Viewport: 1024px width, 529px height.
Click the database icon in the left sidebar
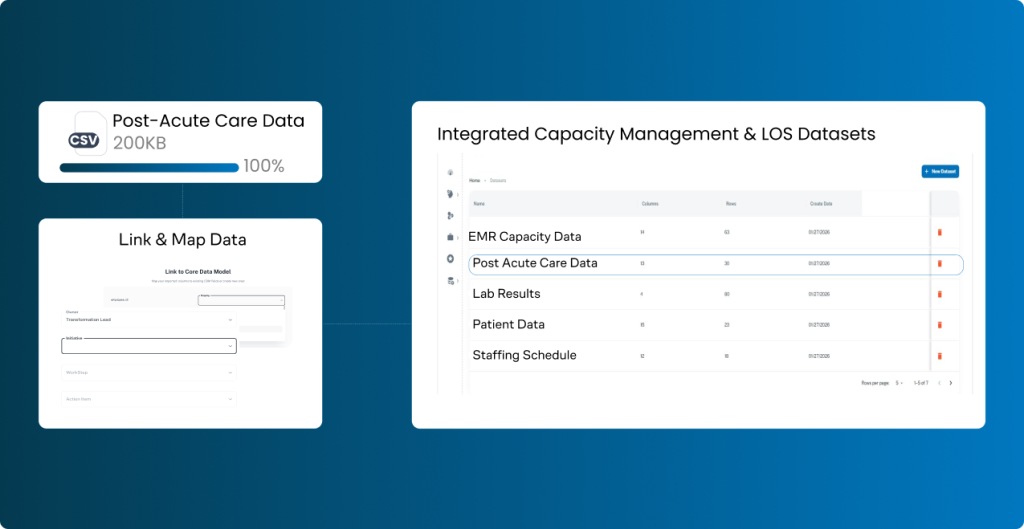click(x=451, y=281)
